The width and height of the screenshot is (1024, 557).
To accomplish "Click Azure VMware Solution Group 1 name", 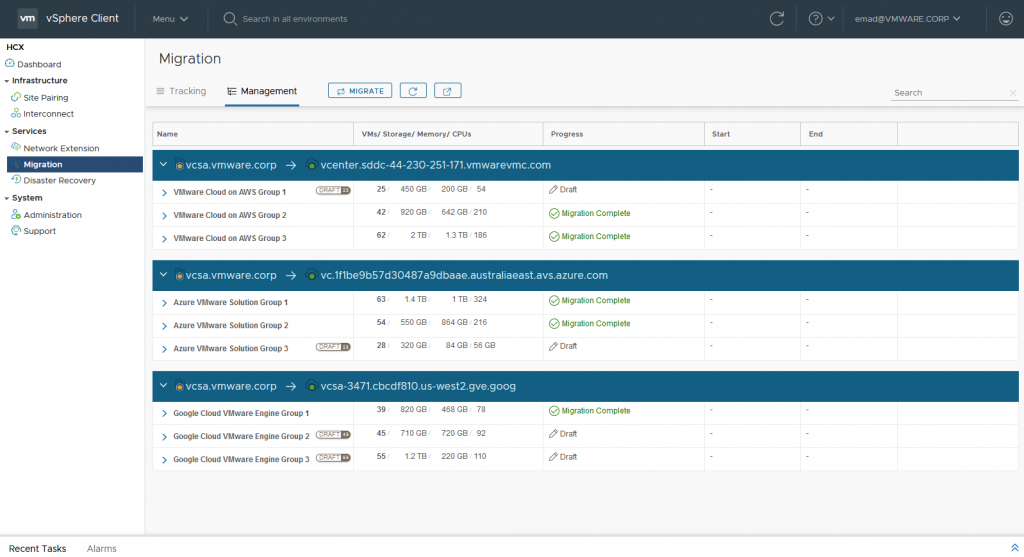I will pos(231,302).
